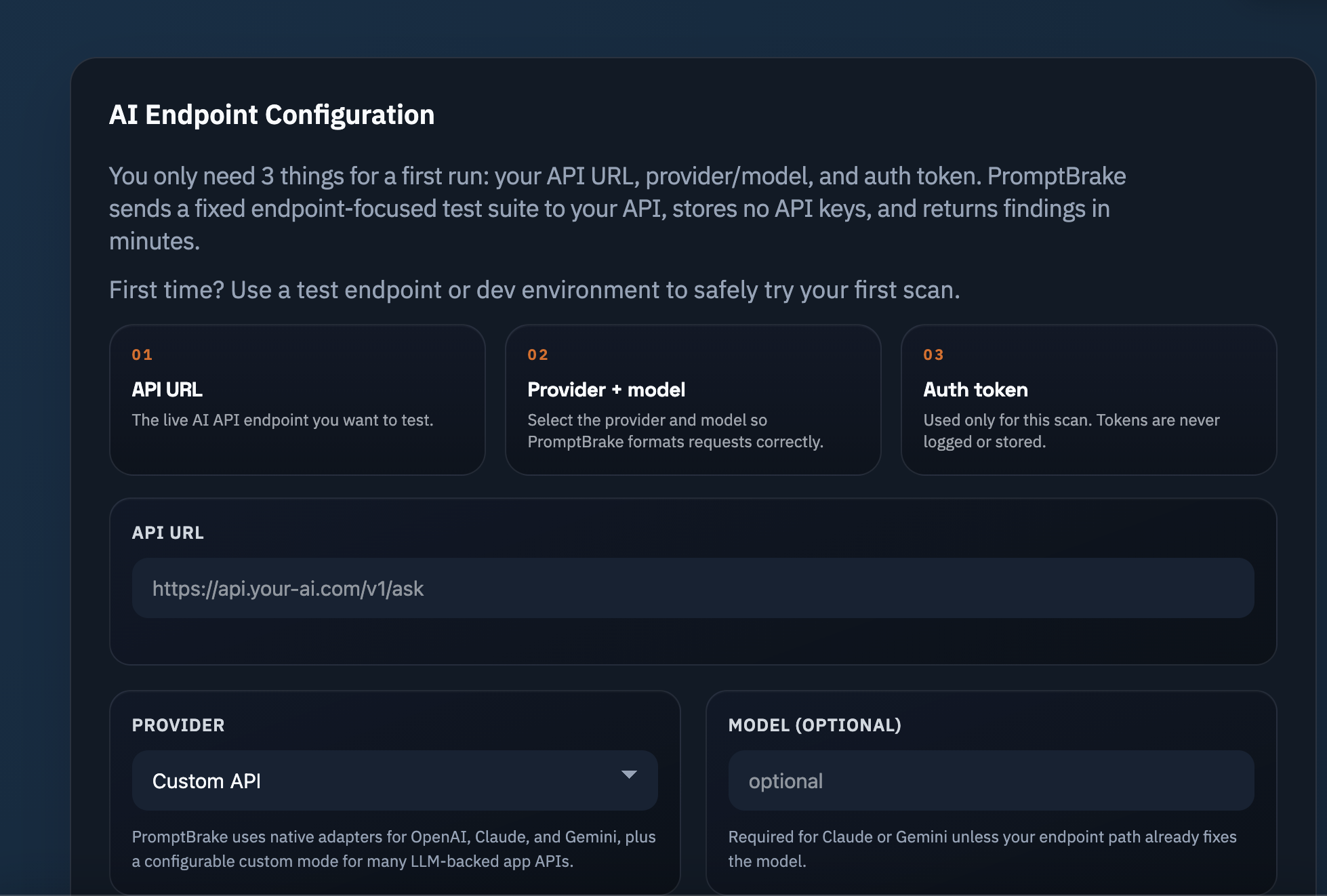
Task: Click the API URL label above the input
Action: click(x=167, y=533)
